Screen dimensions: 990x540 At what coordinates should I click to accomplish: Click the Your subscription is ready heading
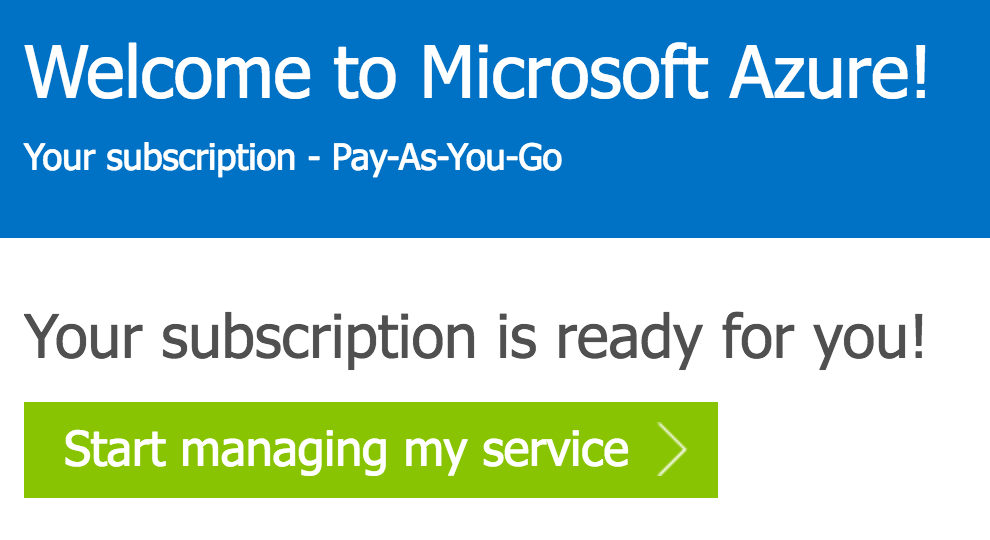click(x=475, y=338)
